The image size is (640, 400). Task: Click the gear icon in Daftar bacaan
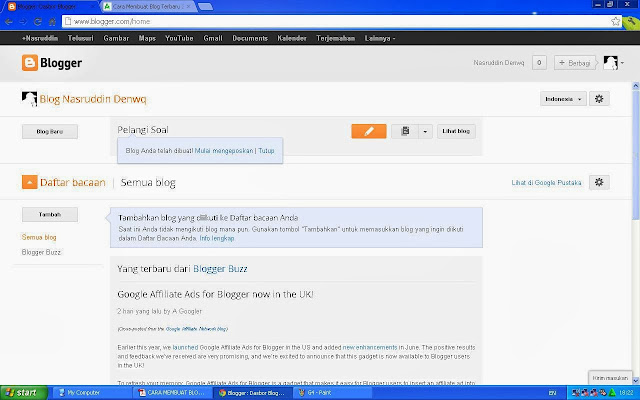point(599,182)
